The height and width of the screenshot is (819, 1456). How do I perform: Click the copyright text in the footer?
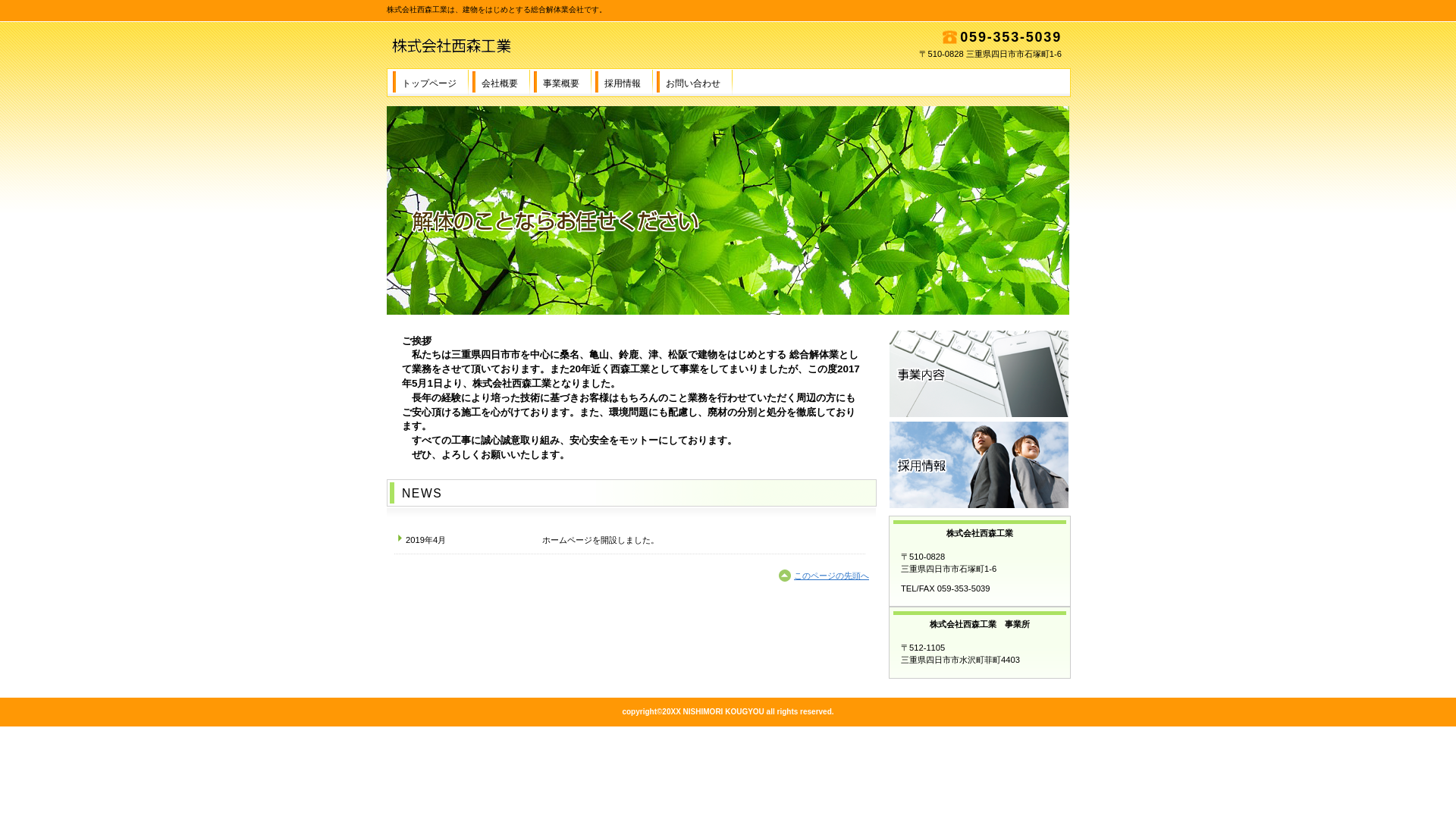click(x=727, y=711)
